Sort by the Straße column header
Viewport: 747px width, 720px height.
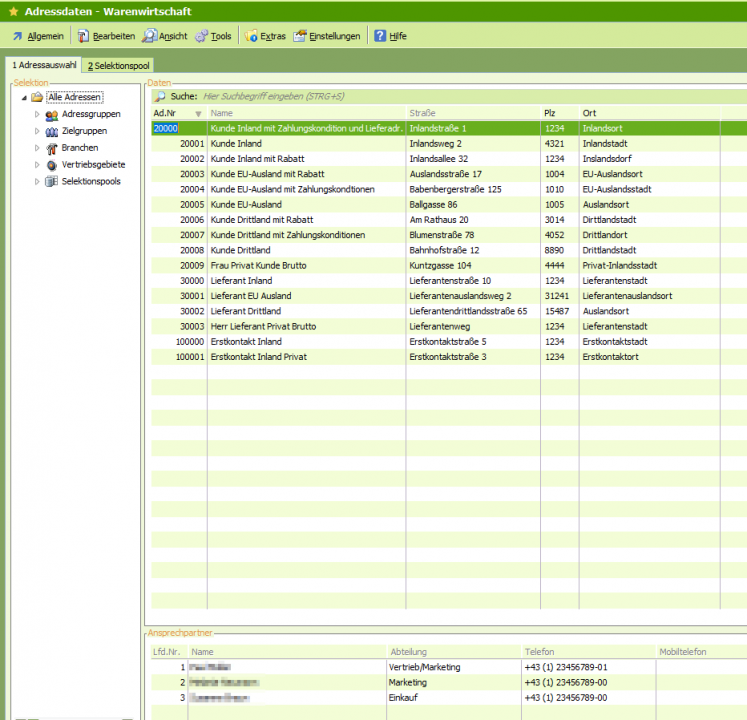point(474,113)
